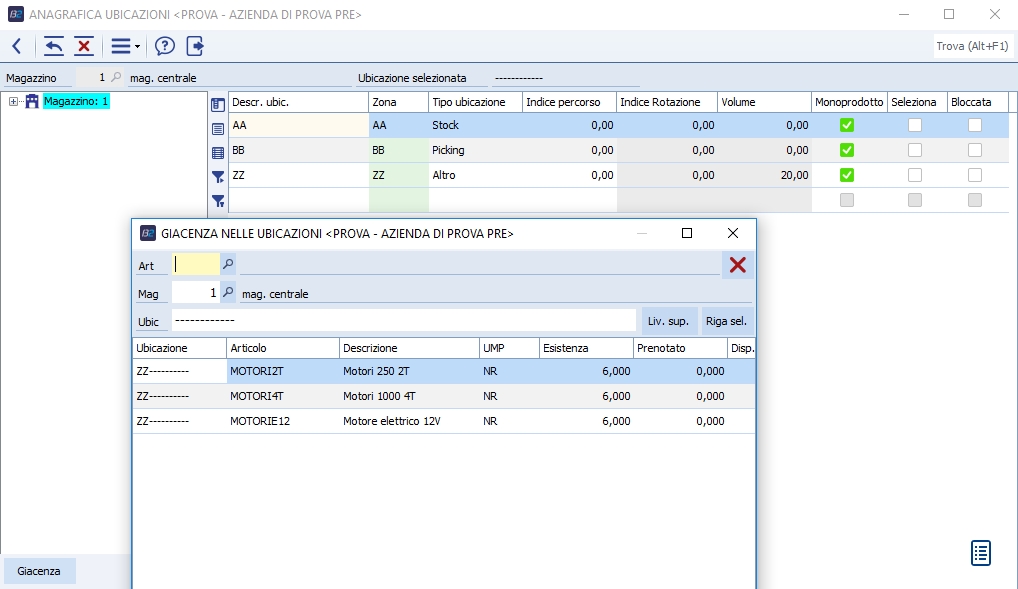Click the back arrow in the toolbar
Screen dimensions: 1018x589
[x=16, y=46]
